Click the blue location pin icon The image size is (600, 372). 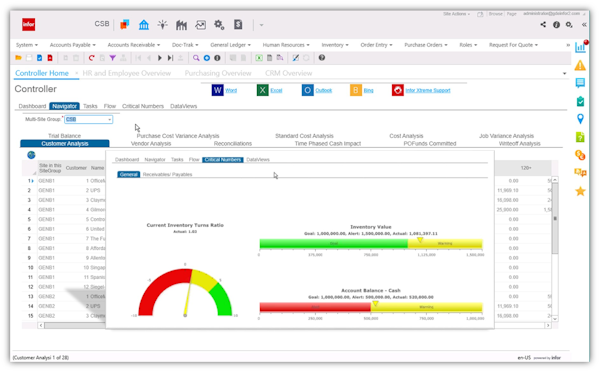point(580,119)
